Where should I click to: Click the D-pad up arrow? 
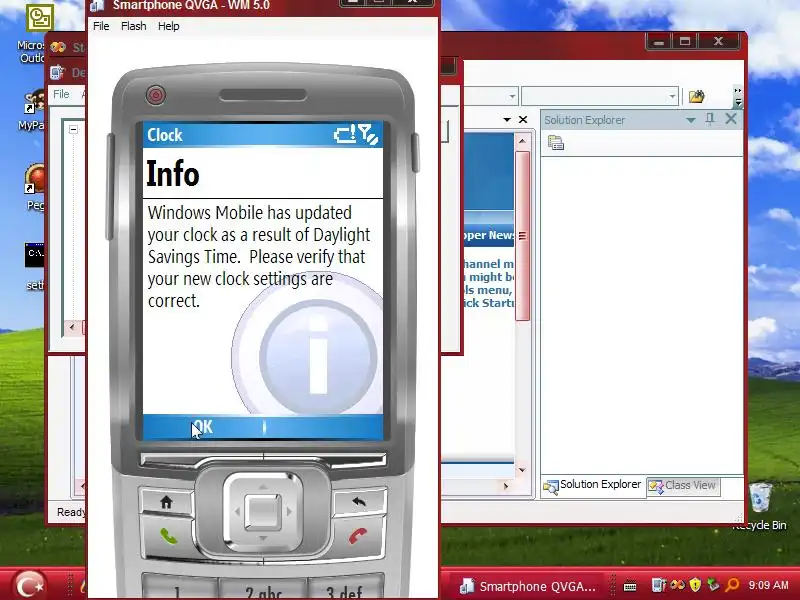263,487
